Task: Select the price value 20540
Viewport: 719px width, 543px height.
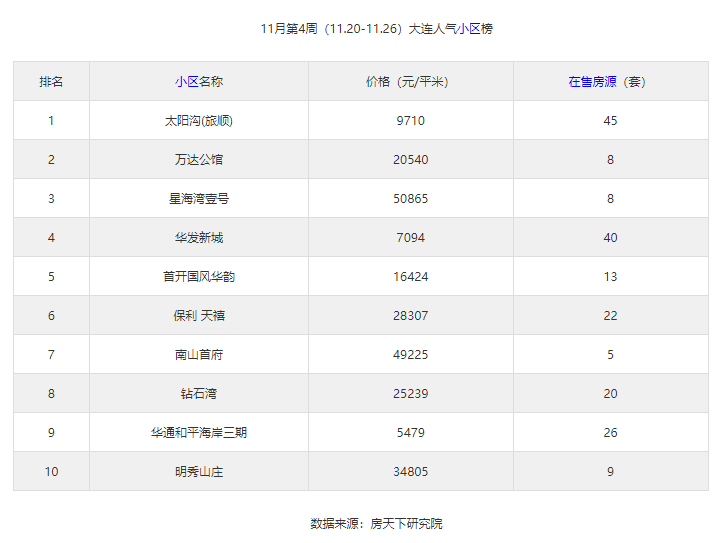Action: pos(410,160)
